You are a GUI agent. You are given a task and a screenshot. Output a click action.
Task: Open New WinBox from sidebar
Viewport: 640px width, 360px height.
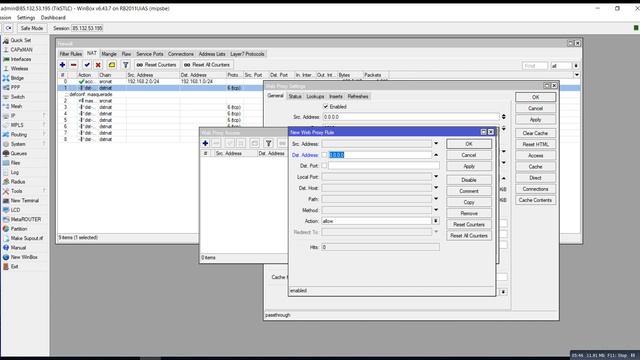point(24,257)
